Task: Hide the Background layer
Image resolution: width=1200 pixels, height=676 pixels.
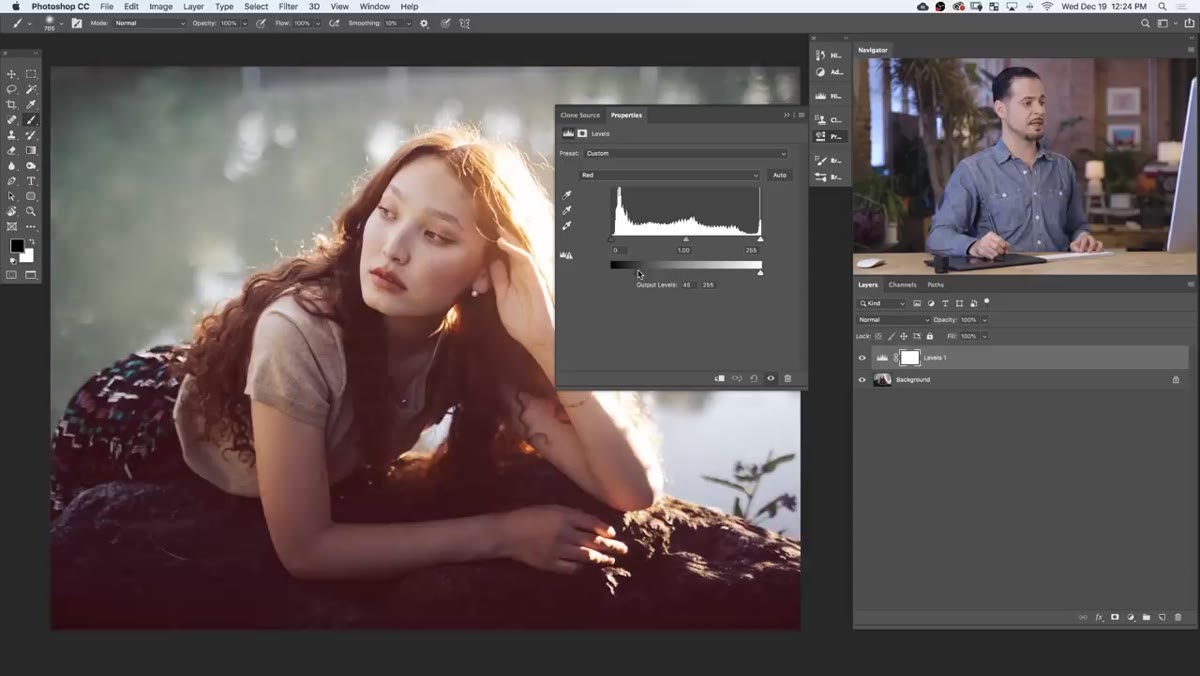Action: [x=862, y=379]
